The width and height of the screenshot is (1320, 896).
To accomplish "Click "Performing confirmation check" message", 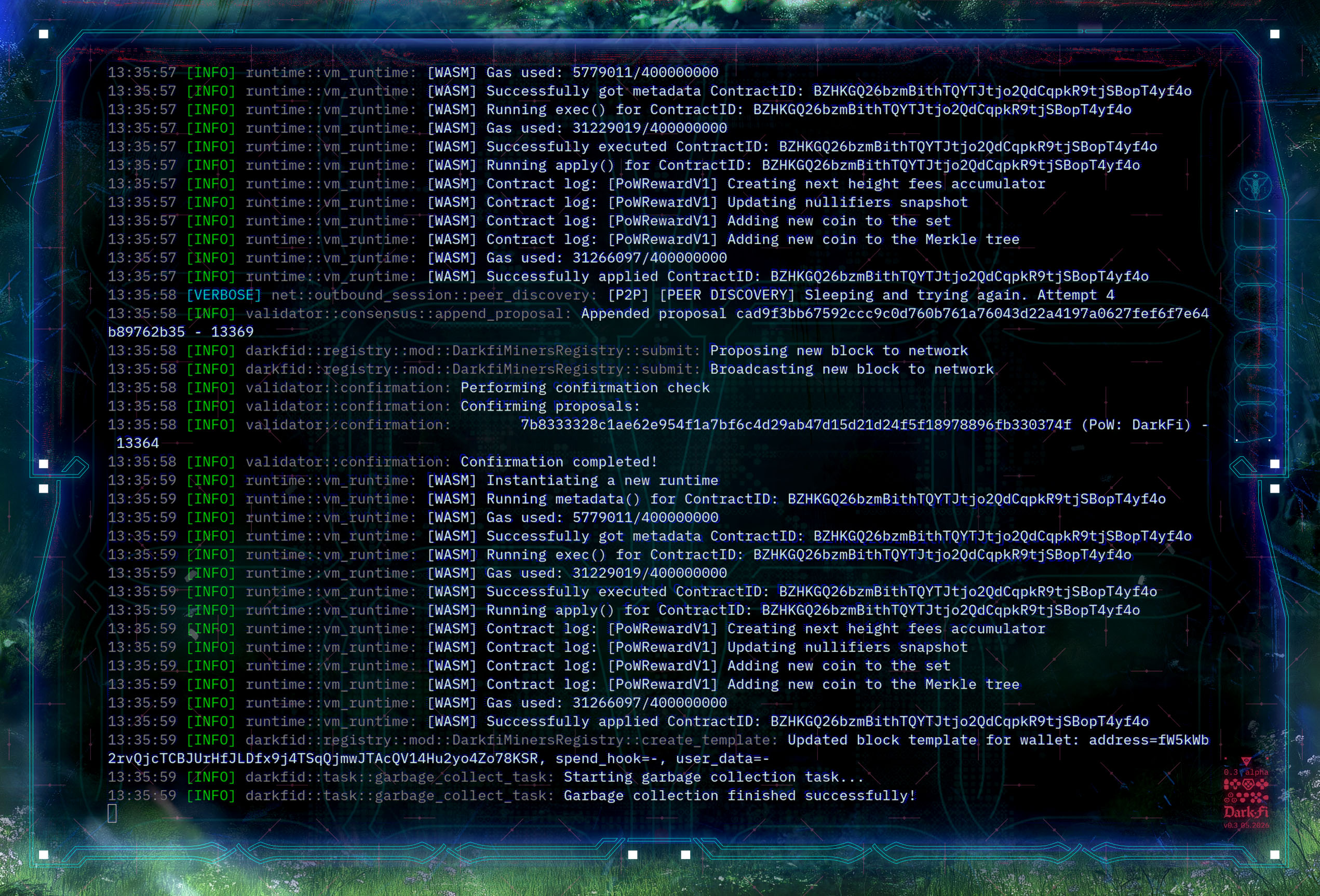I will pyautogui.click(x=585, y=388).
